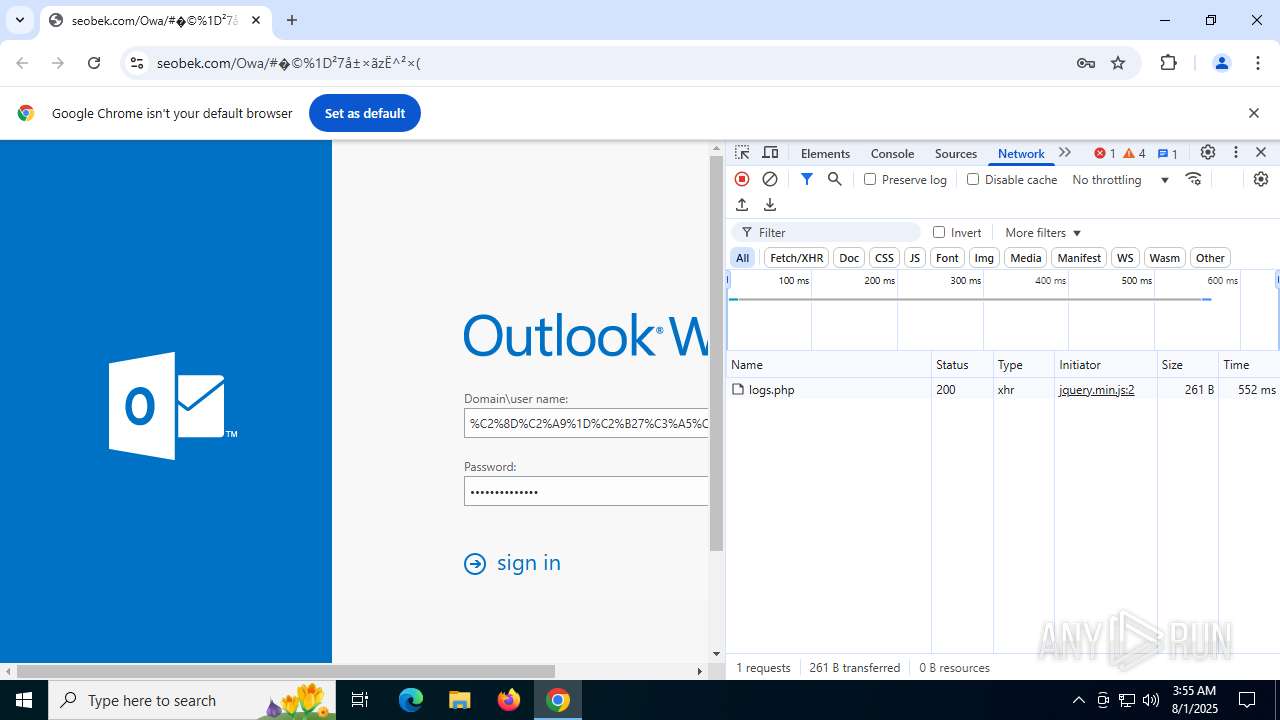Open the 1 issue indicator
The height and width of the screenshot is (720, 1280).
pos(1168,153)
